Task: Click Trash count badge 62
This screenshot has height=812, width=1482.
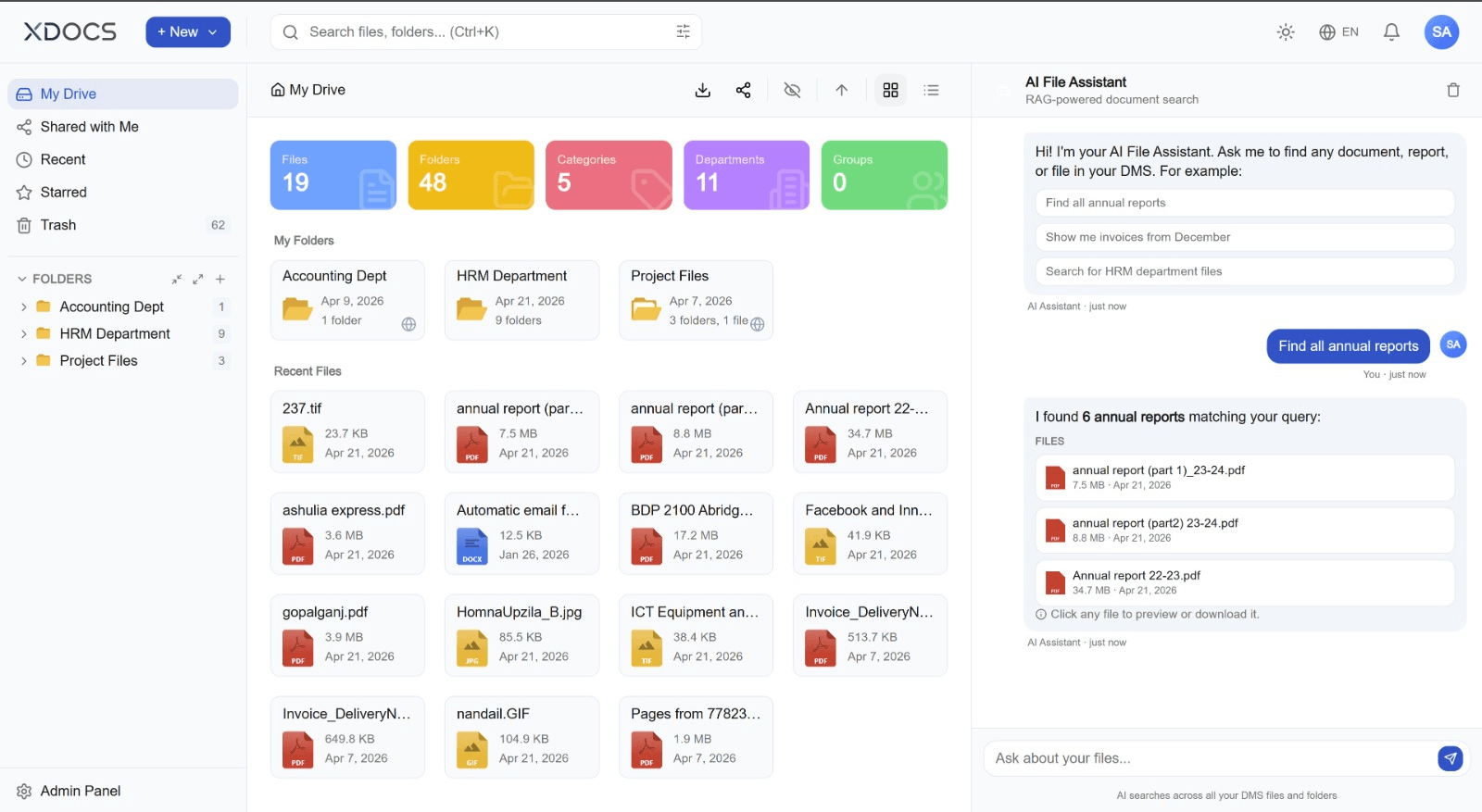Action: [x=218, y=225]
